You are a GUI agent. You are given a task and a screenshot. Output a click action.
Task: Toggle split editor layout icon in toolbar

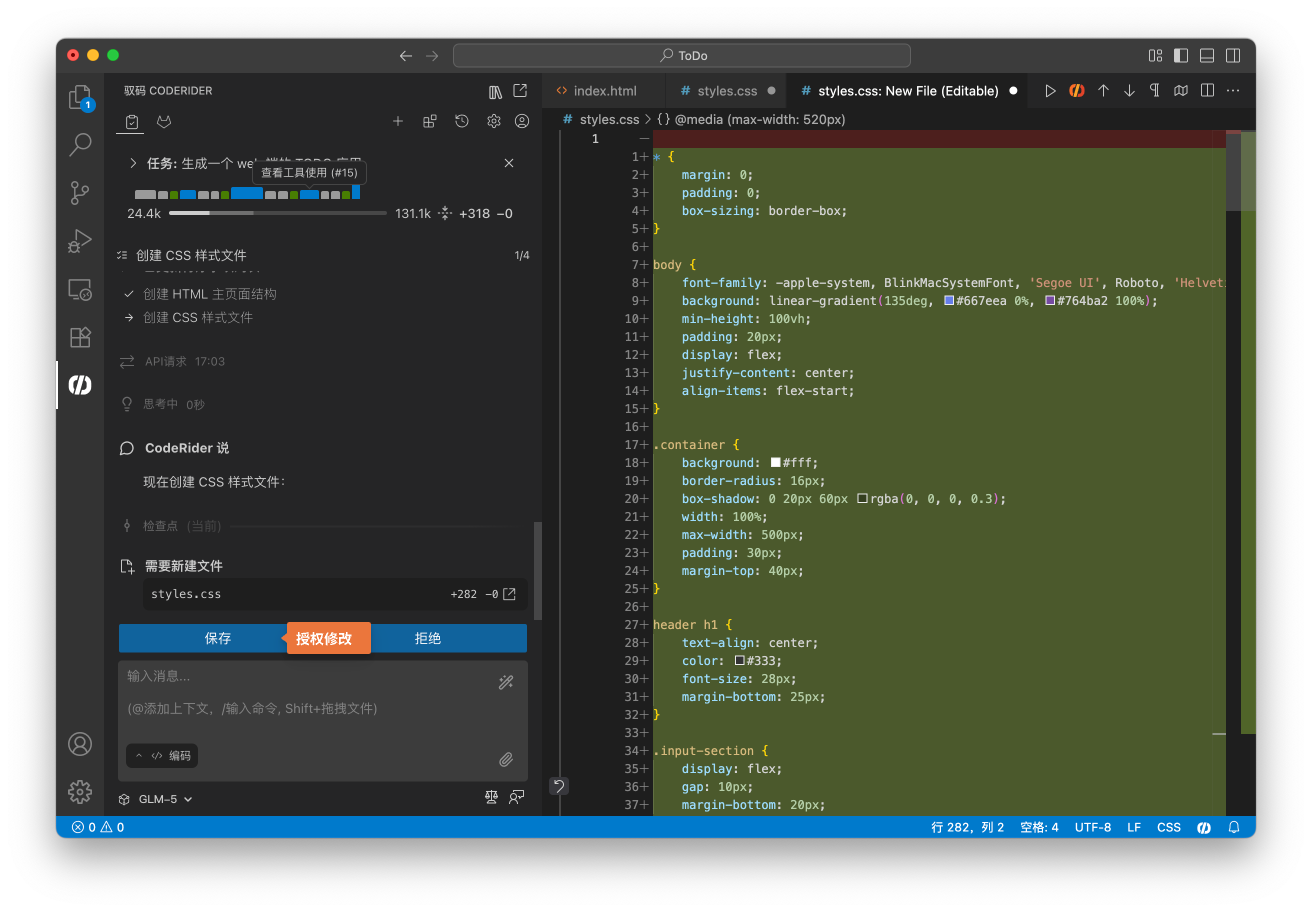coord(1207,91)
